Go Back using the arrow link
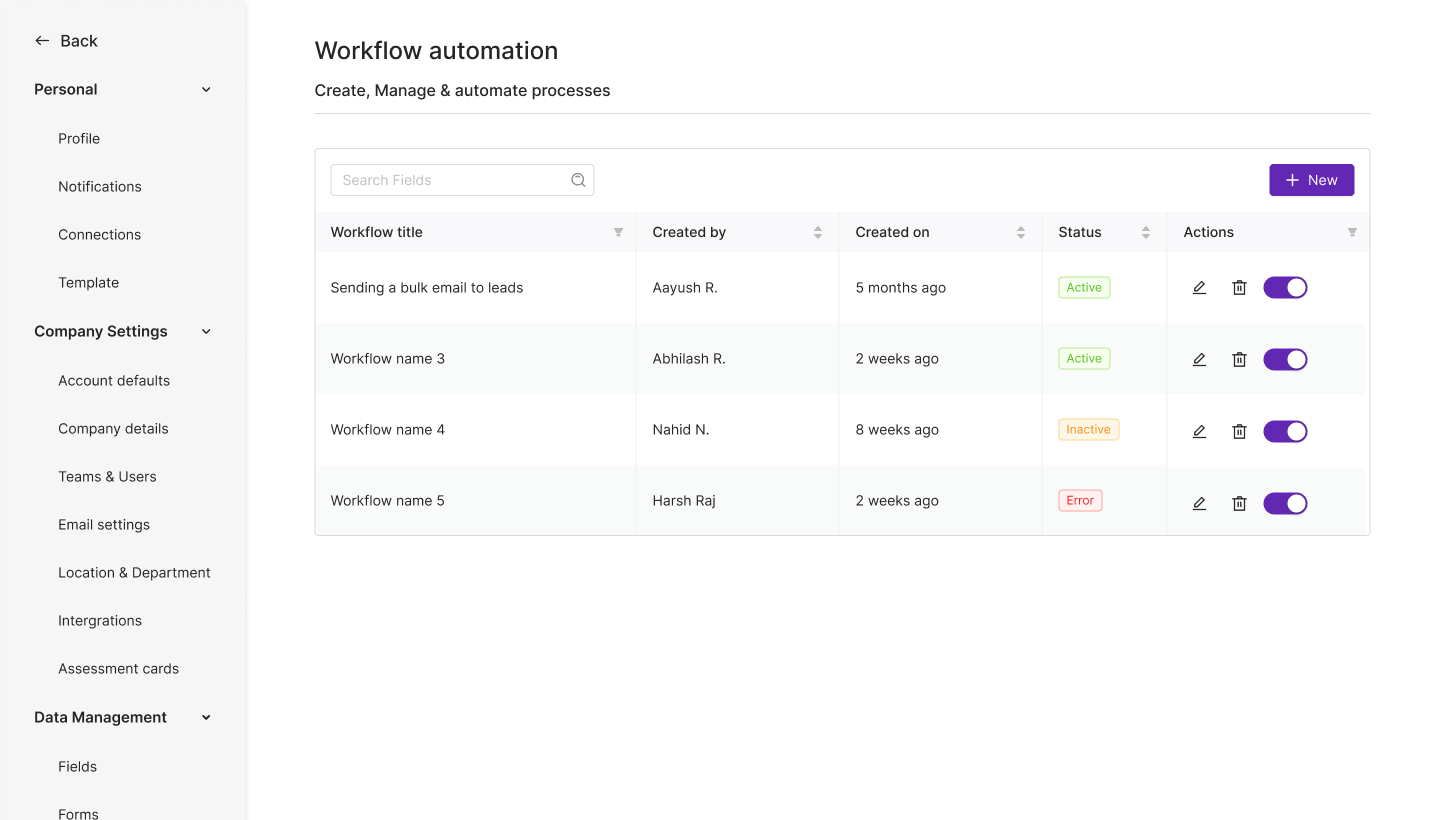 (66, 41)
